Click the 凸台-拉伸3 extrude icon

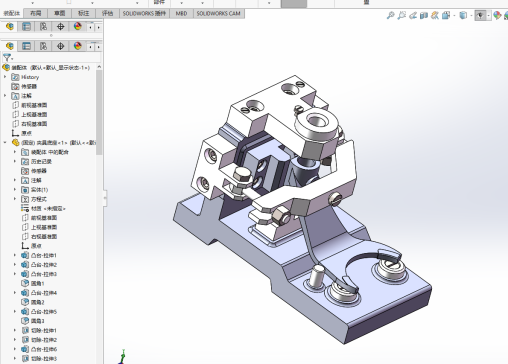[x=25, y=274]
